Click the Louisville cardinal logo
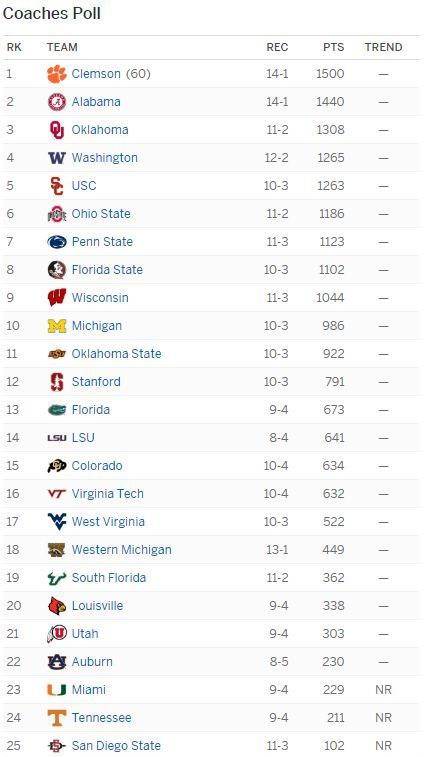 pos(57,606)
